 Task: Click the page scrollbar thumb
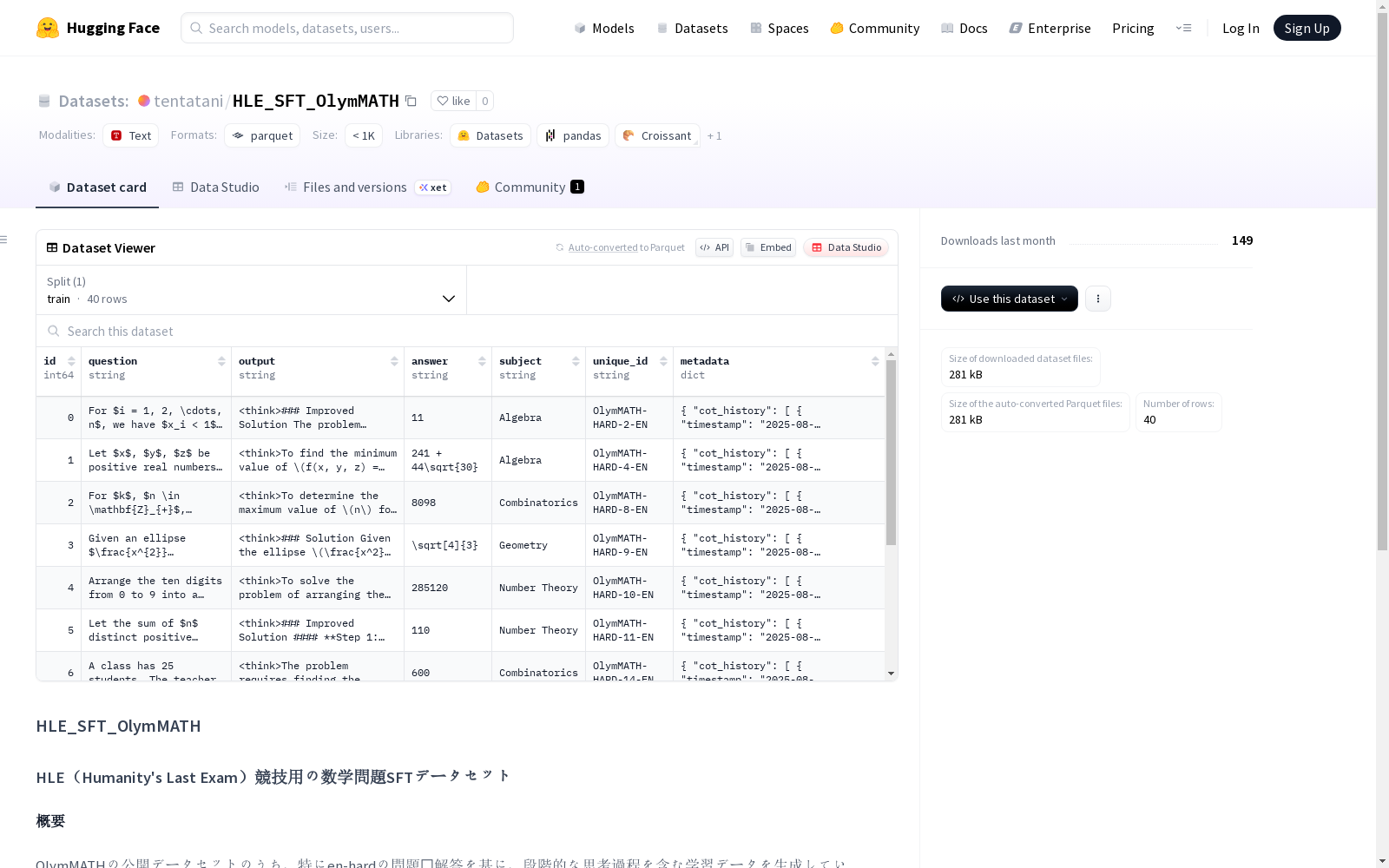pyautogui.click(x=1382, y=282)
